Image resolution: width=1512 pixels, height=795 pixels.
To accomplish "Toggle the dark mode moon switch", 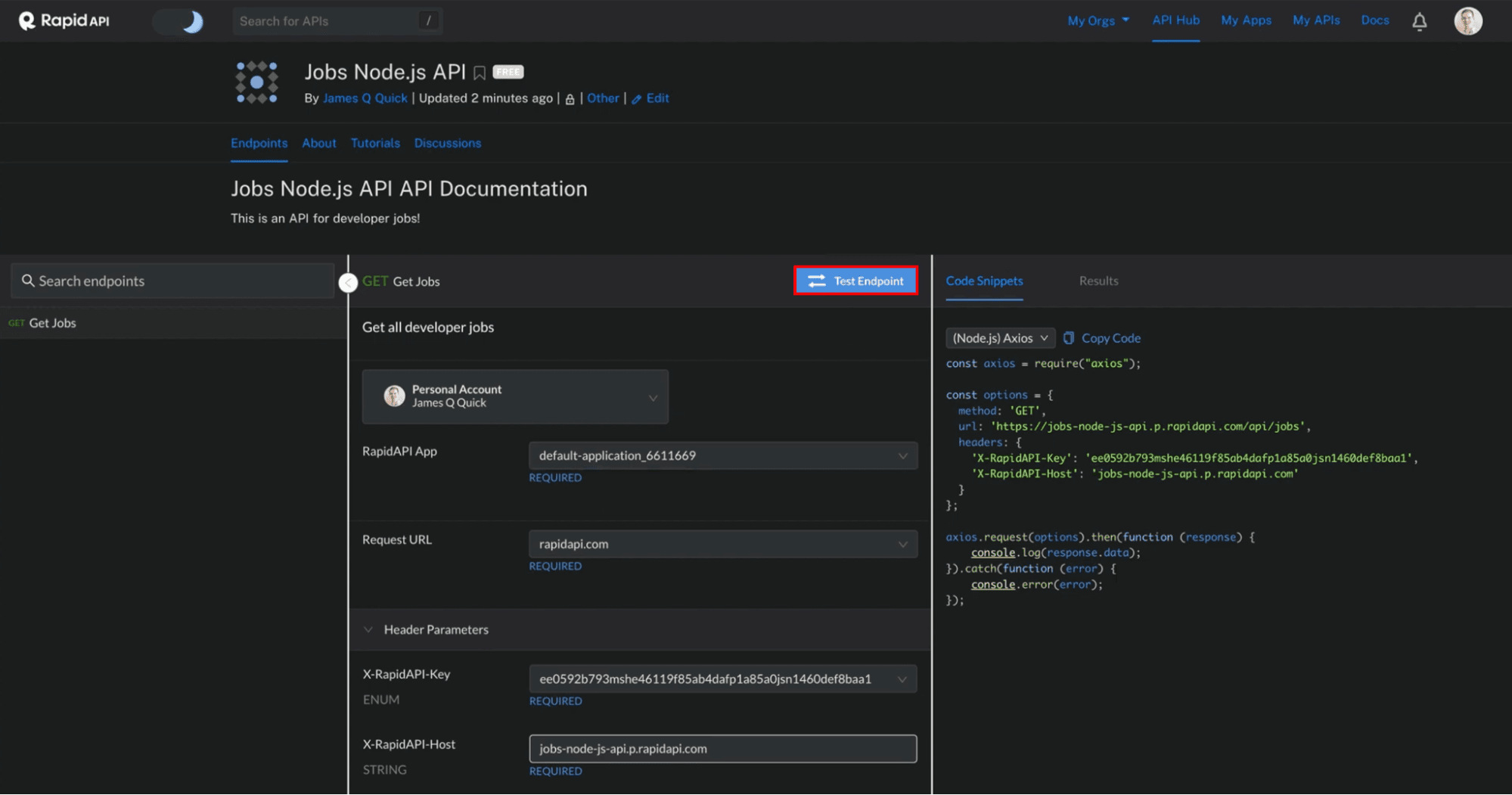I will point(179,21).
